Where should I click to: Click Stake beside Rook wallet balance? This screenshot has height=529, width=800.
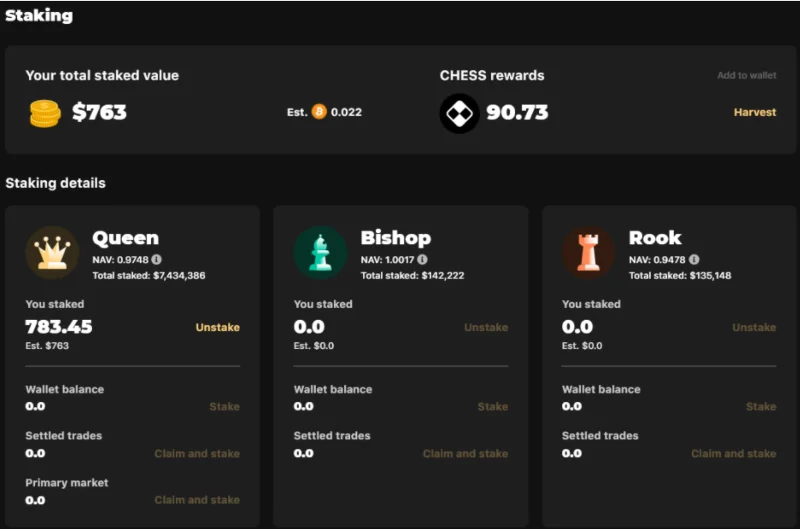coord(761,407)
